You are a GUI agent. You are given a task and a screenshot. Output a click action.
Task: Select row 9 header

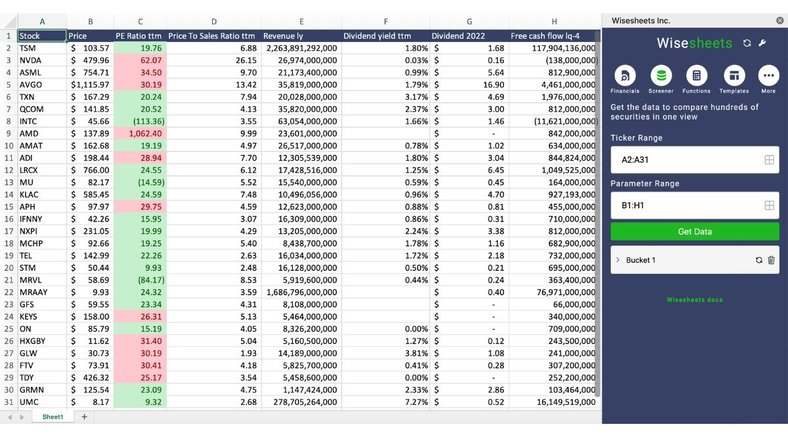[x=9, y=134]
